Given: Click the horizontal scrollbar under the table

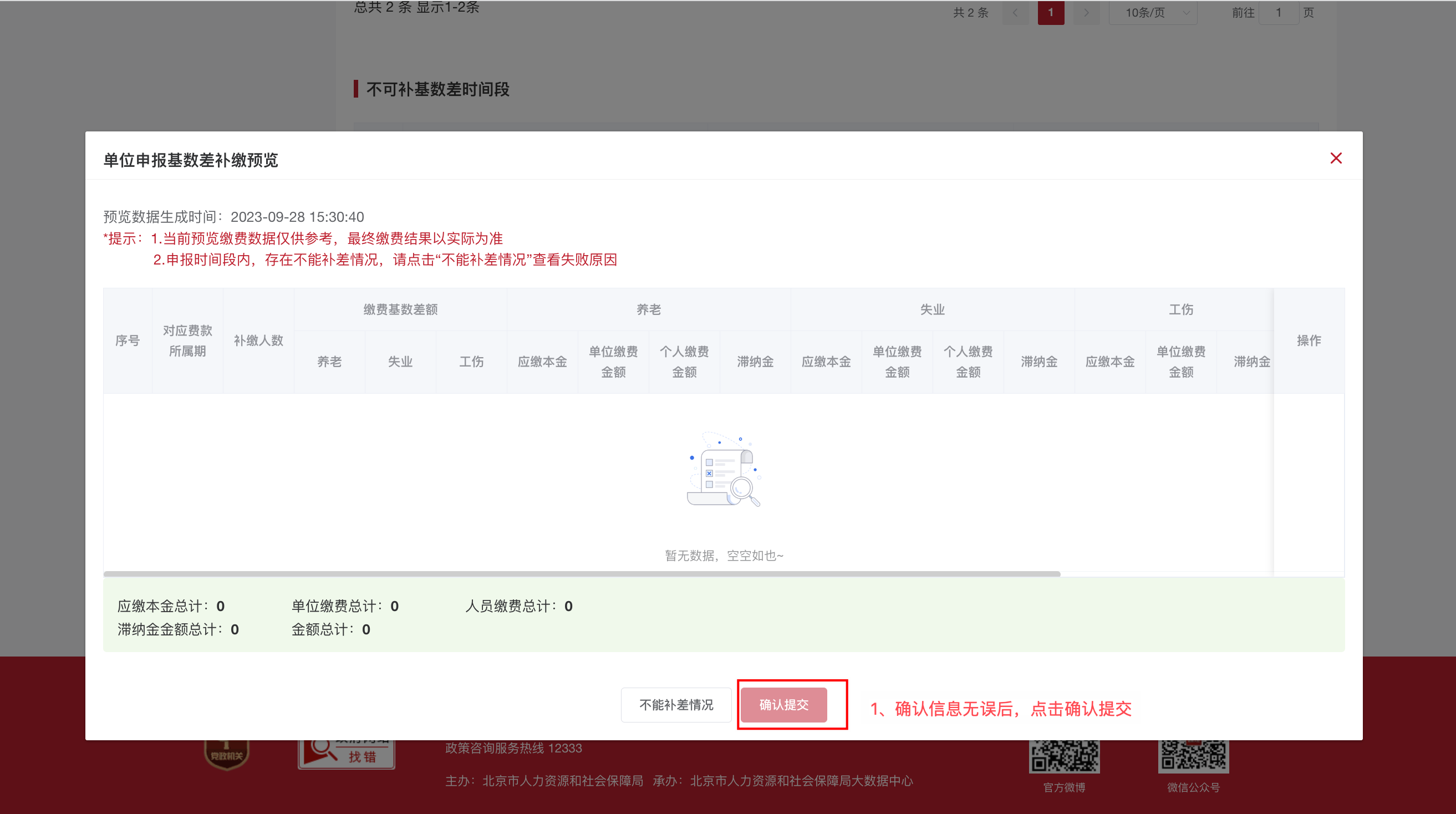Looking at the screenshot, I should pyautogui.click(x=582, y=573).
